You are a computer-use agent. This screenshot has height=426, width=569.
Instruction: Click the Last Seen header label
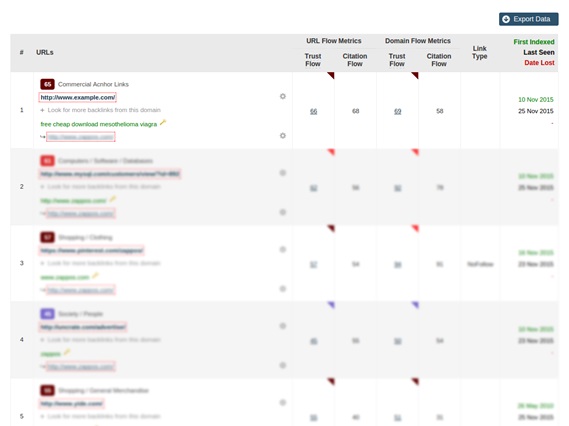click(539, 52)
